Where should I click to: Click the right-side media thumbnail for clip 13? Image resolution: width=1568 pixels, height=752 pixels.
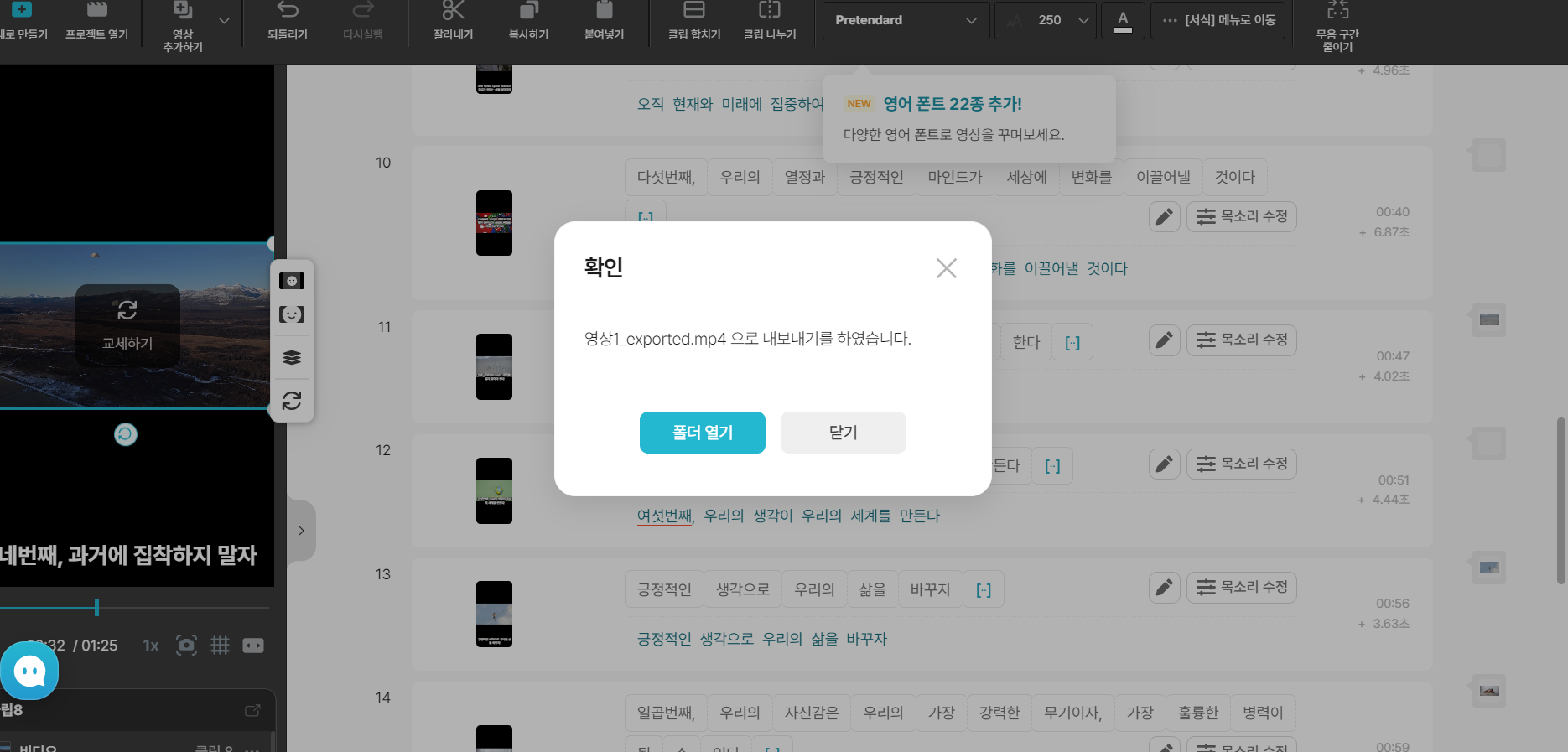pos(1489,568)
